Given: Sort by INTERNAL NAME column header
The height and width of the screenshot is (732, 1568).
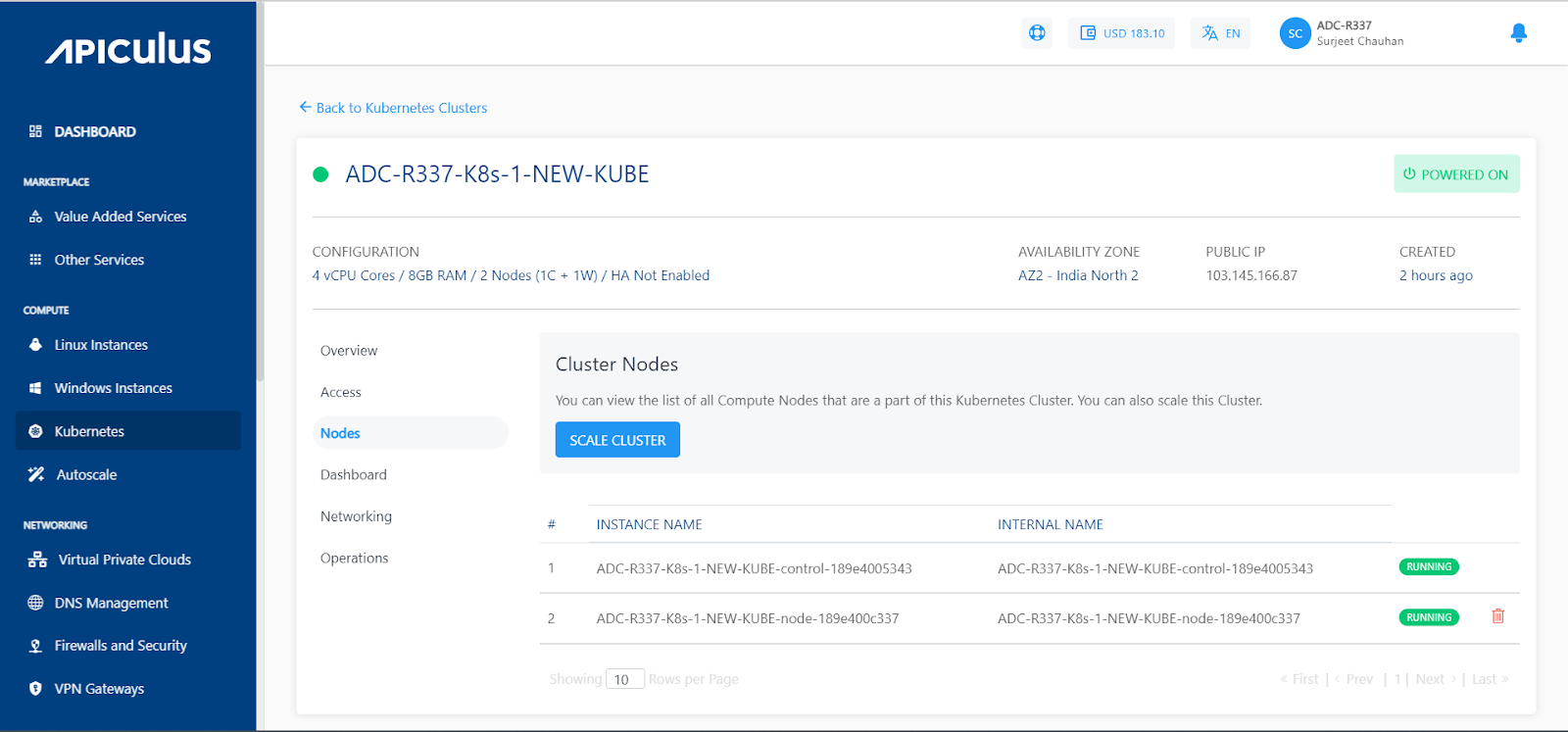Looking at the screenshot, I should click(1051, 524).
